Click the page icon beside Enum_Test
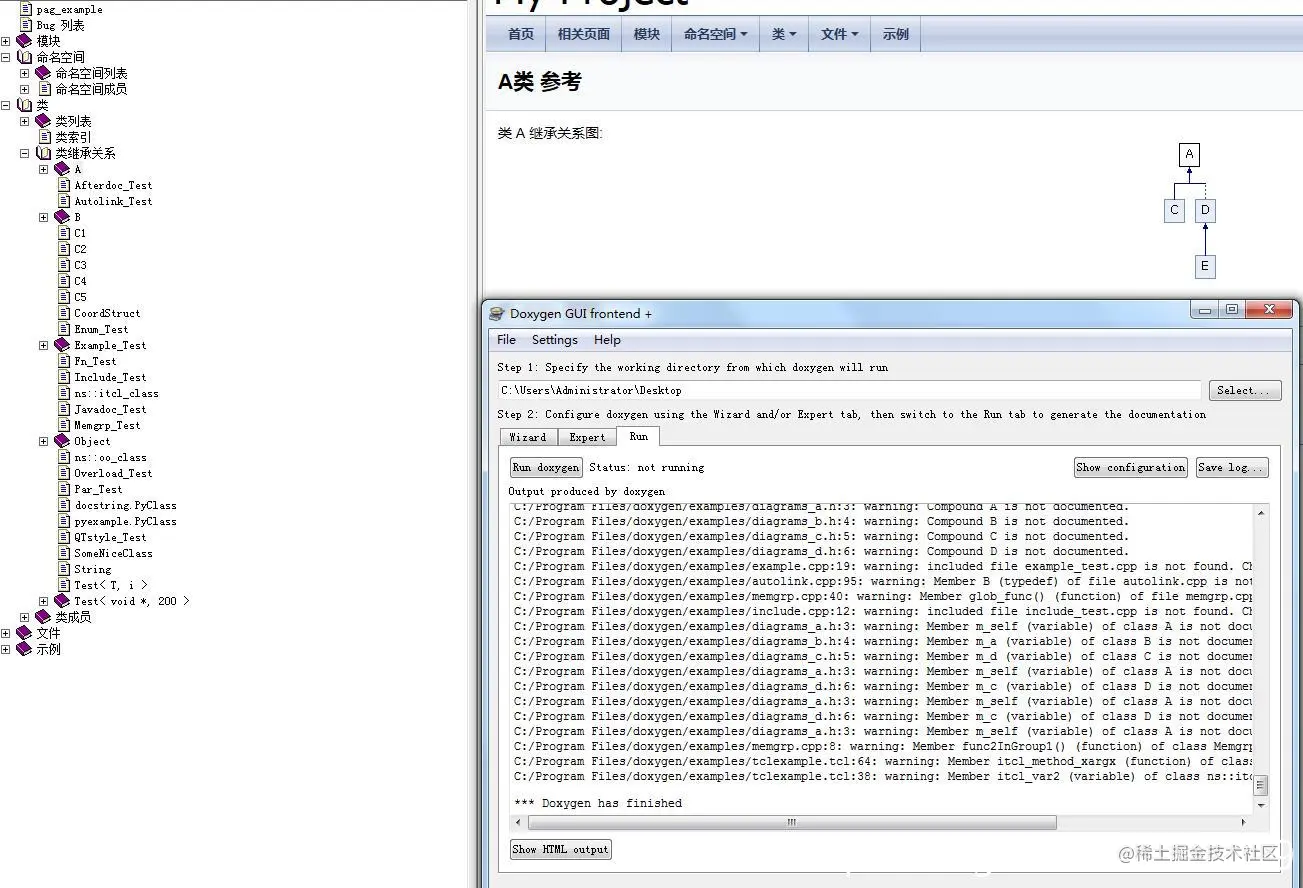Screen dimensions: 1303x888 (64, 329)
